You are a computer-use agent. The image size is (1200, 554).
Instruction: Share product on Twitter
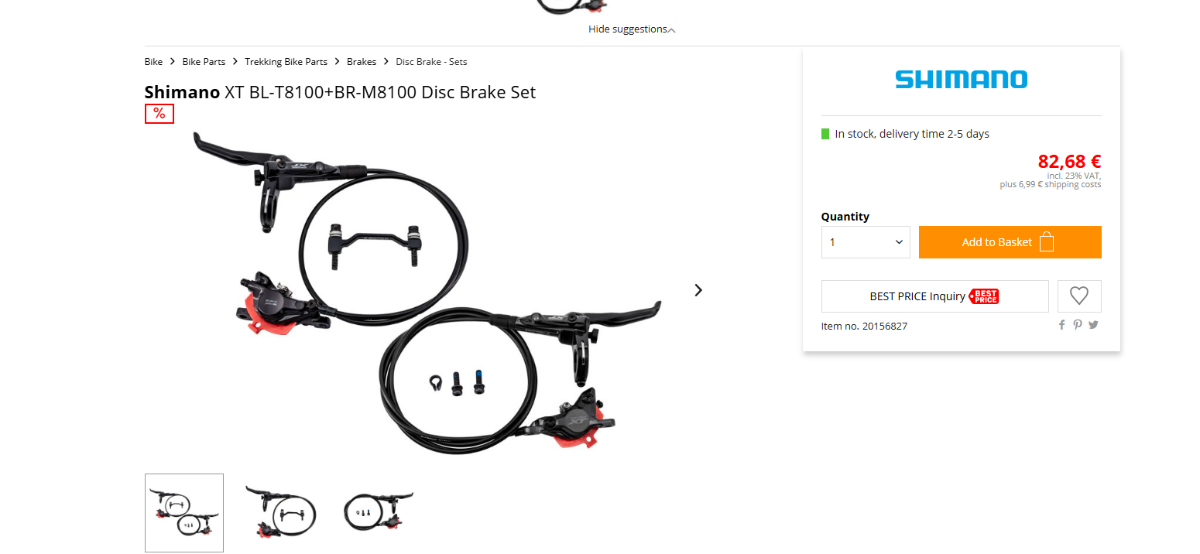click(x=1093, y=325)
